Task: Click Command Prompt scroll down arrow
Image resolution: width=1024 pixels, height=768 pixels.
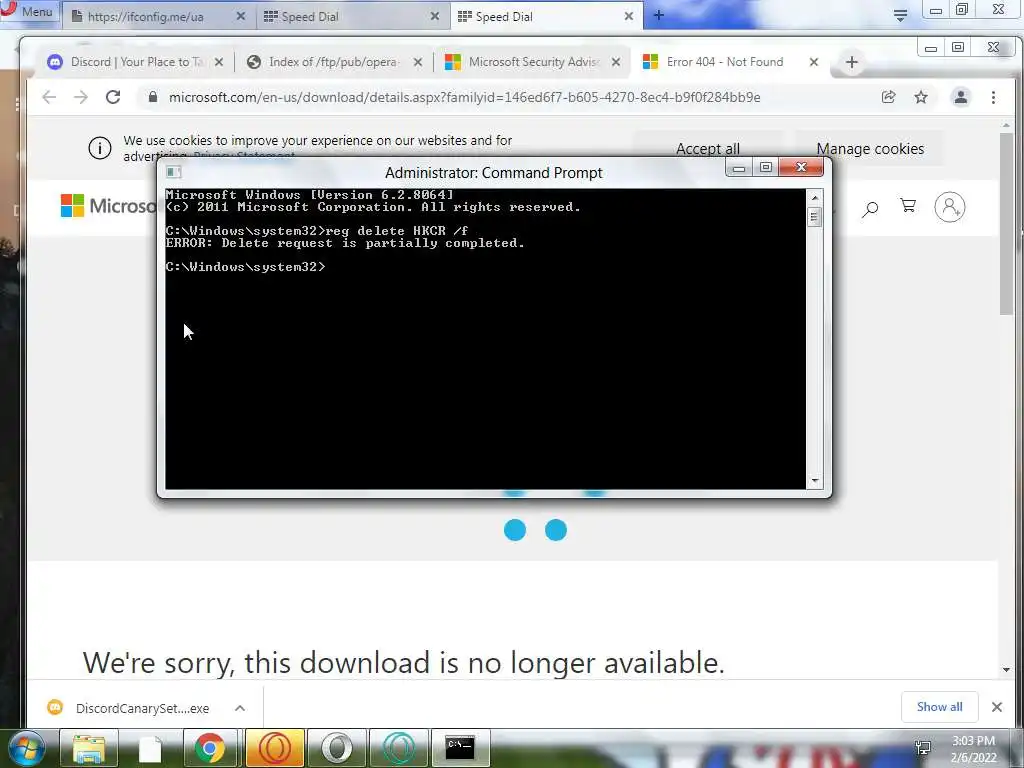Action: (x=814, y=481)
